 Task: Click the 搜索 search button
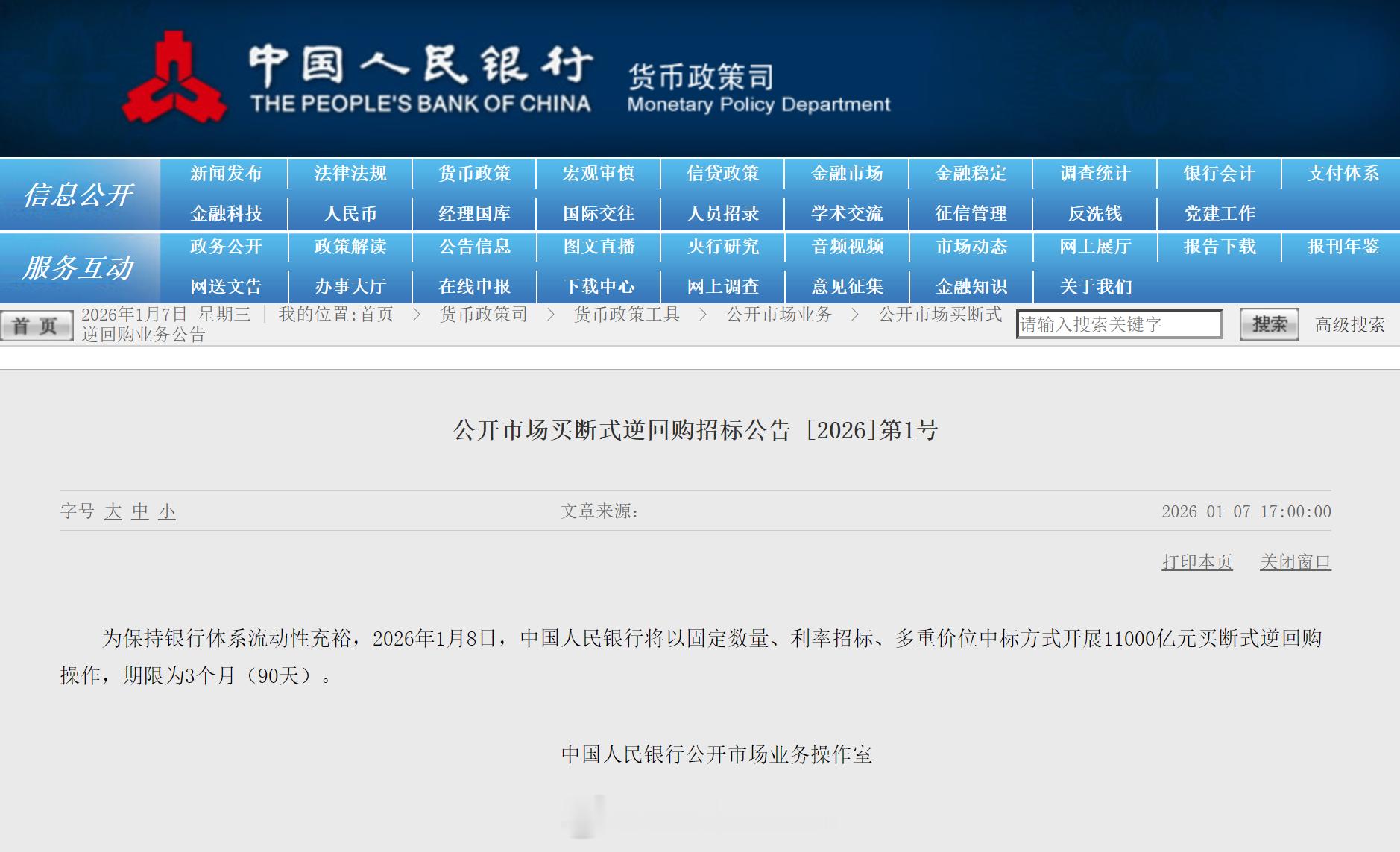1269,324
